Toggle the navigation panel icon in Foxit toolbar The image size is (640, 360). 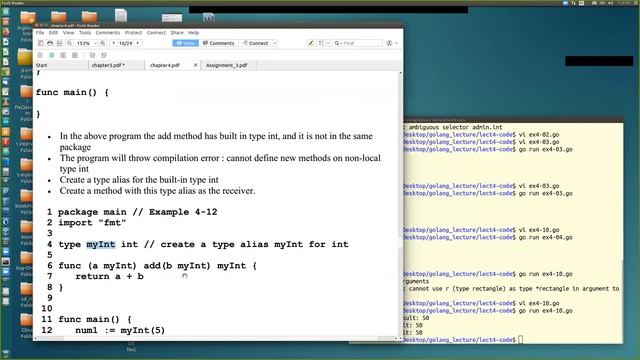coord(40,43)
